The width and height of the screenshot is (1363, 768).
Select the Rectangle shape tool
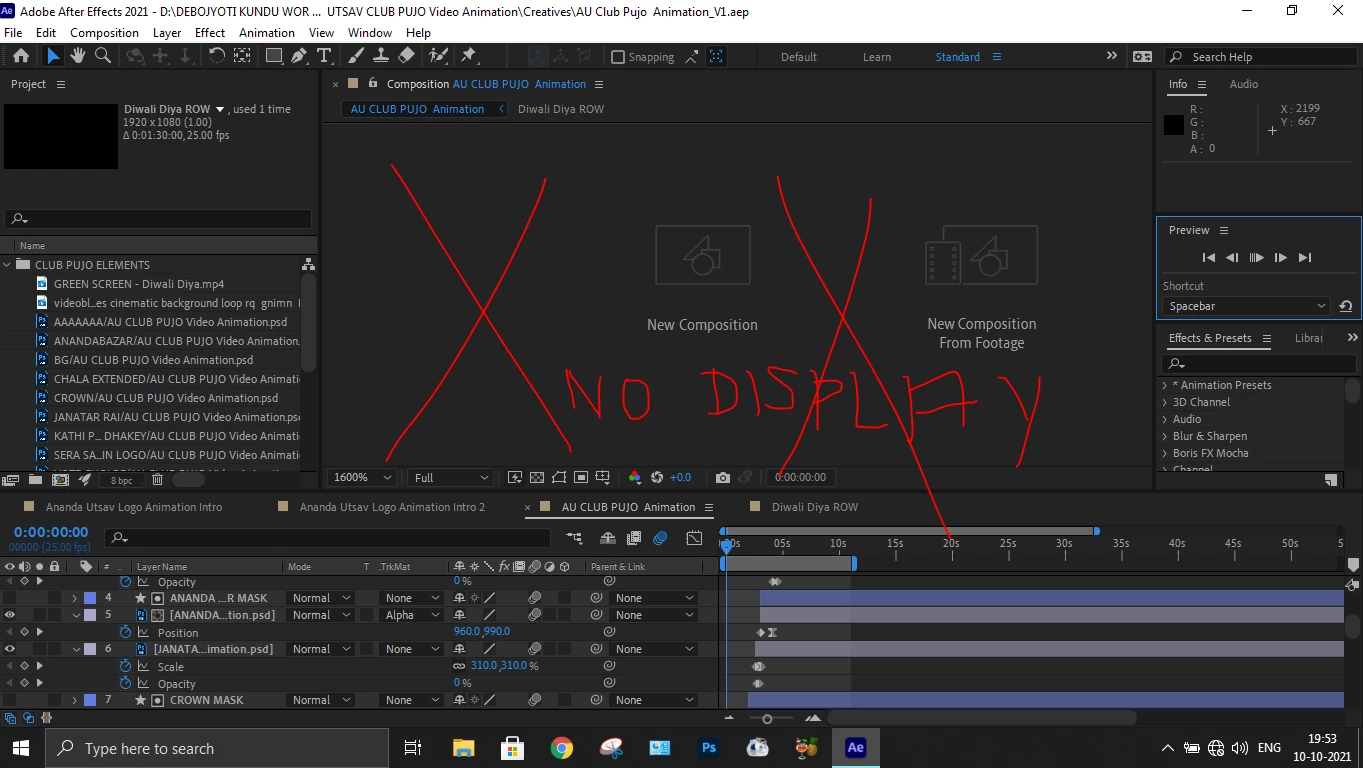(x=274, y=56)
